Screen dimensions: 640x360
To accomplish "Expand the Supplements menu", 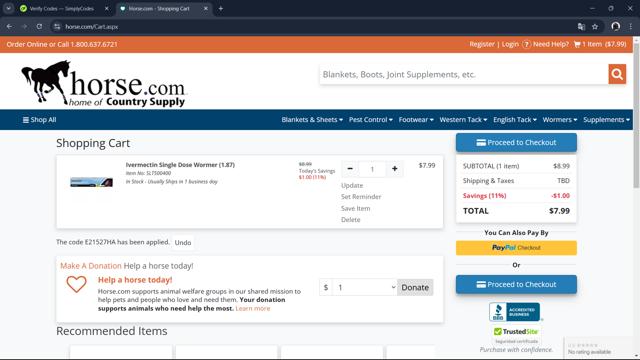I will (x=606, y=120).
